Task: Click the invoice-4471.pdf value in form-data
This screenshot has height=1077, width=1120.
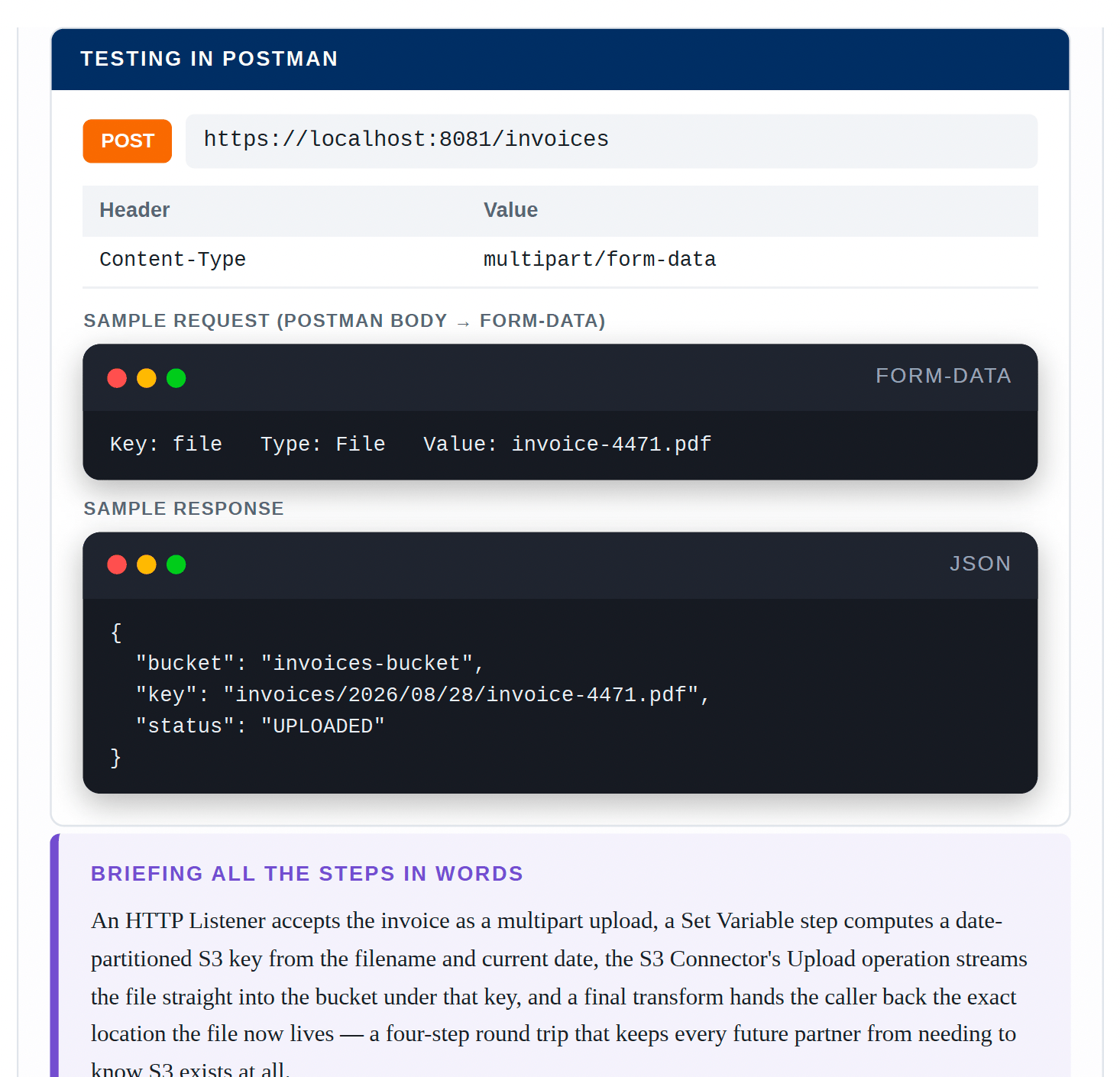Action: tap(611, 445)
